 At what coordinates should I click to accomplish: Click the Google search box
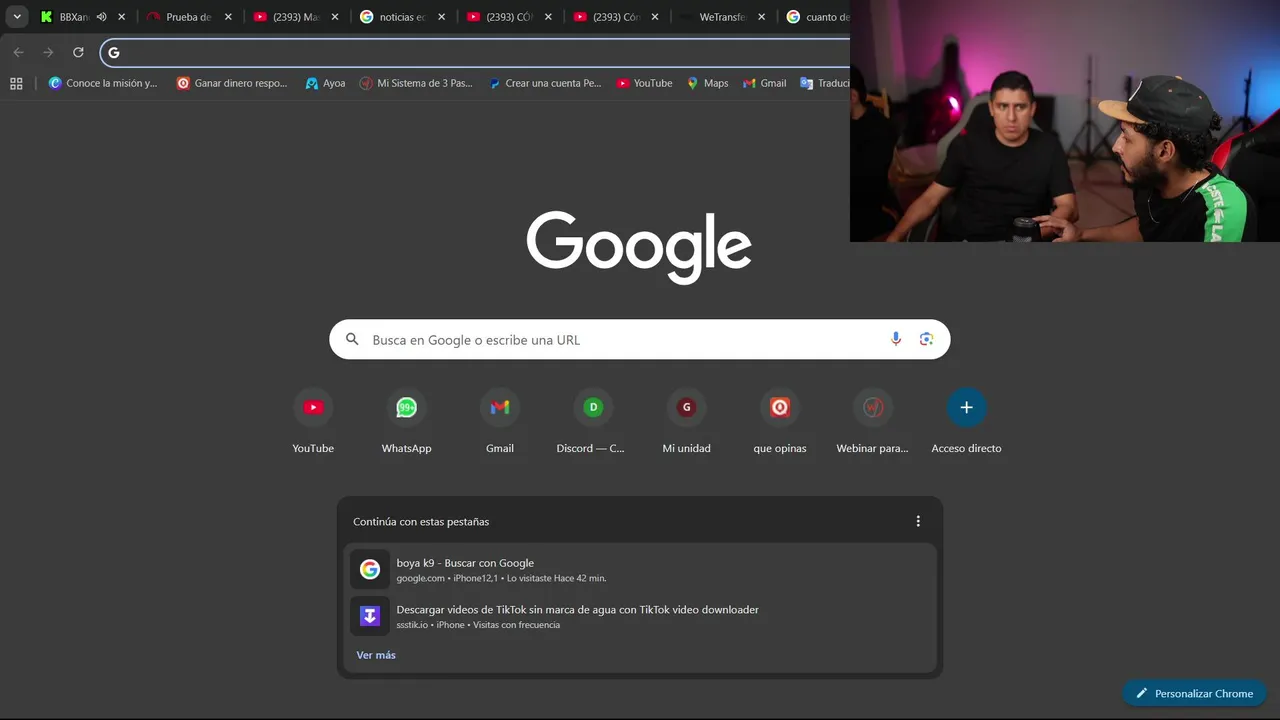(640, 340)
